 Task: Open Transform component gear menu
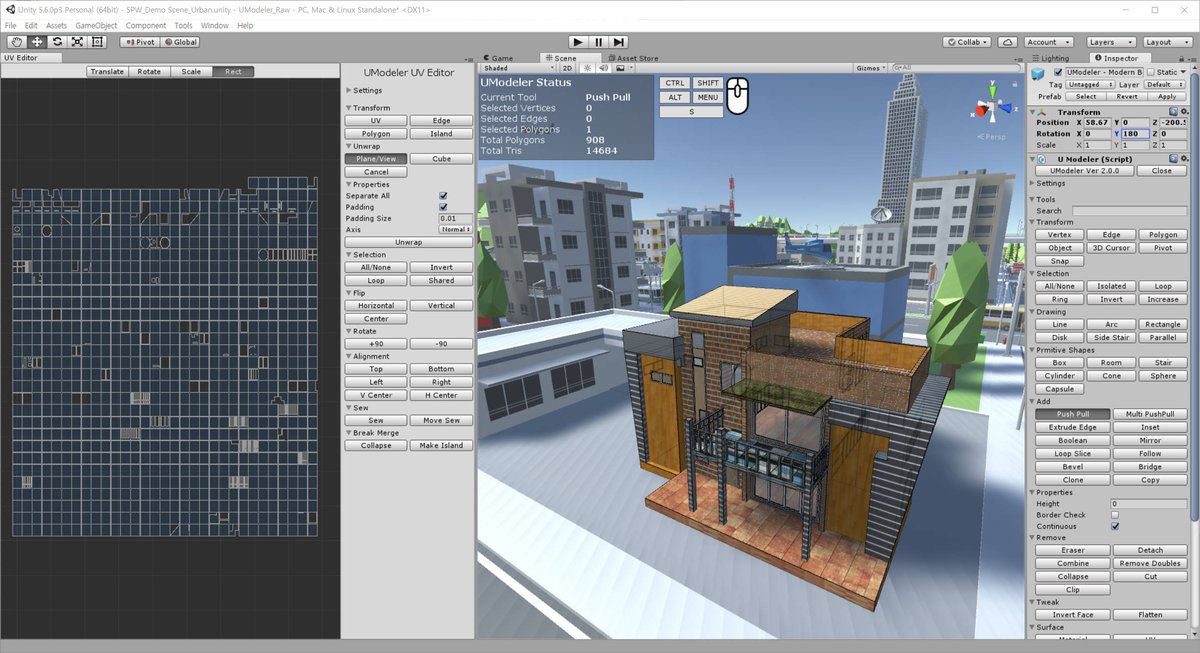point(1183,112)
